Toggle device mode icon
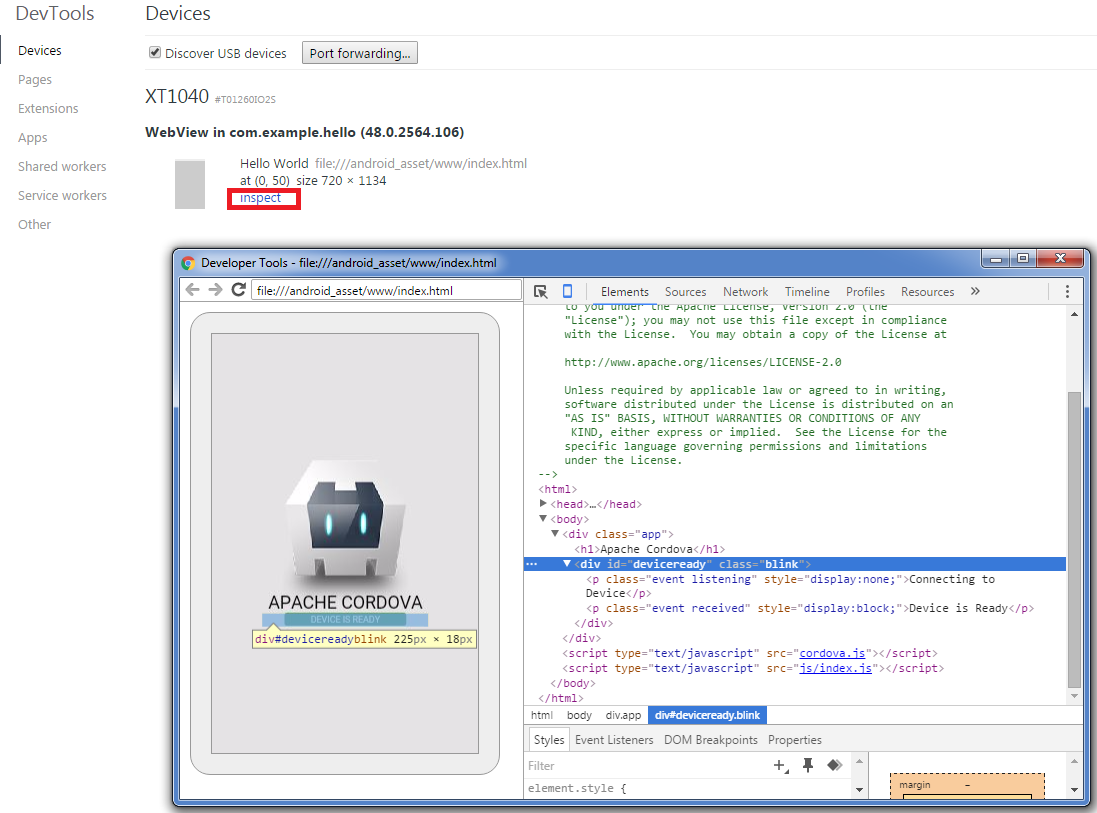The width and height of the screenshot is (1097, 813). point(567,291)
